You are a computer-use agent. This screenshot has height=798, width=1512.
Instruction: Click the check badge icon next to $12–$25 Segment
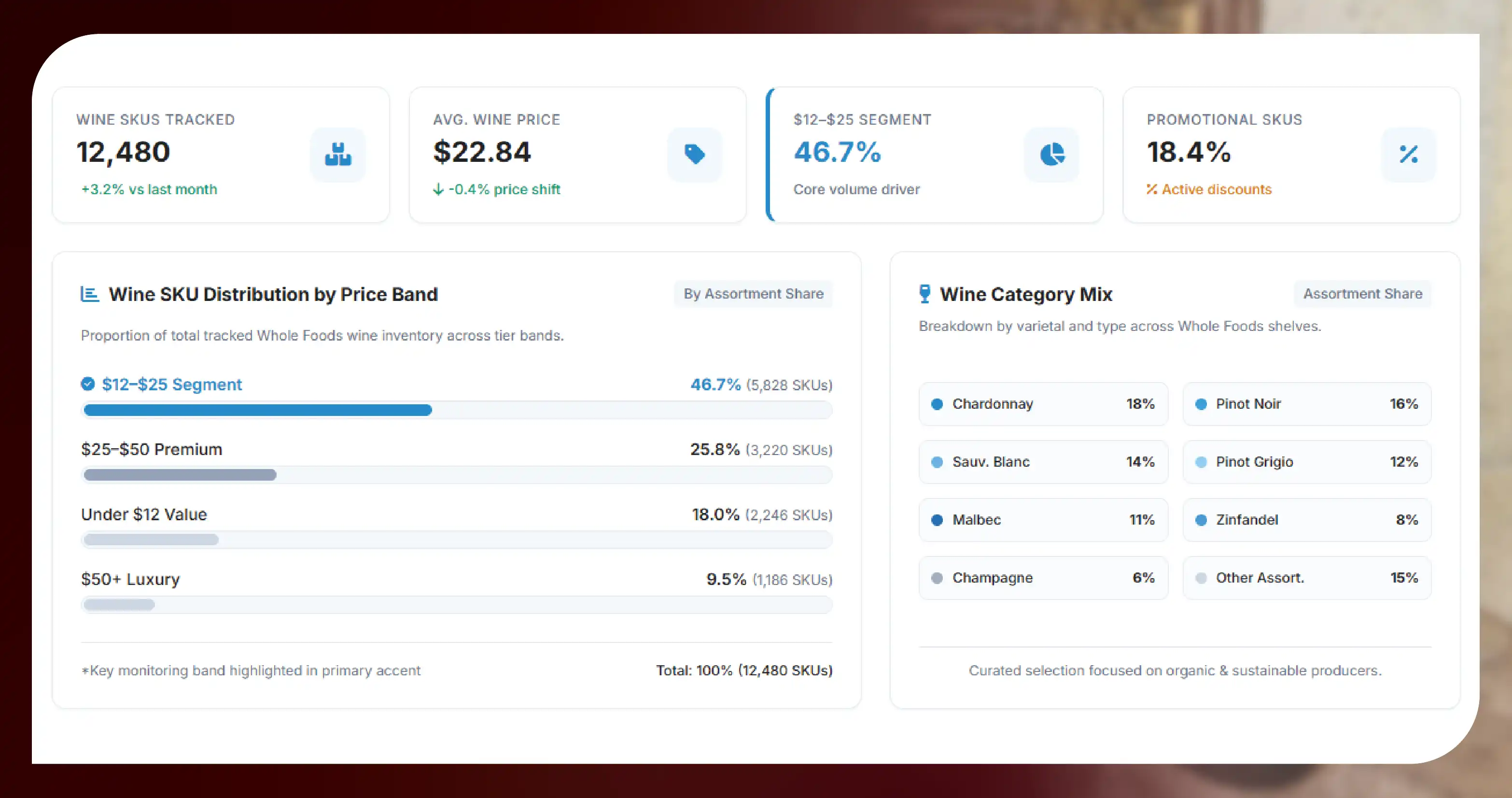[87, 384]
